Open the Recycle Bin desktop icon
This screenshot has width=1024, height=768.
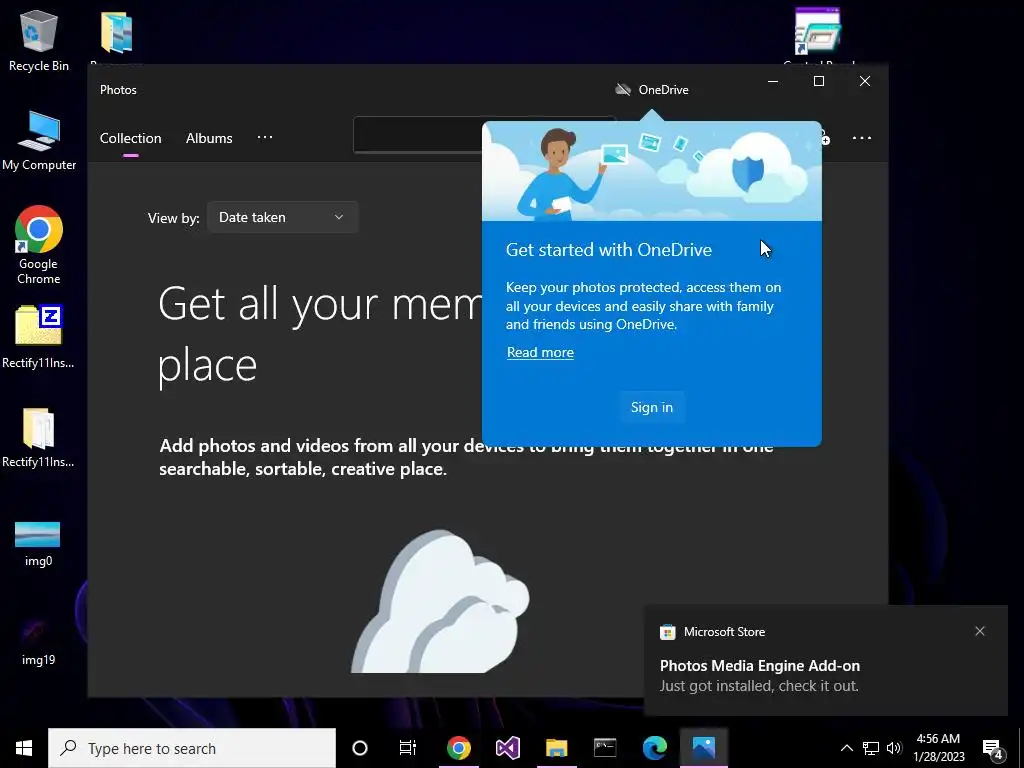point(39,40)
